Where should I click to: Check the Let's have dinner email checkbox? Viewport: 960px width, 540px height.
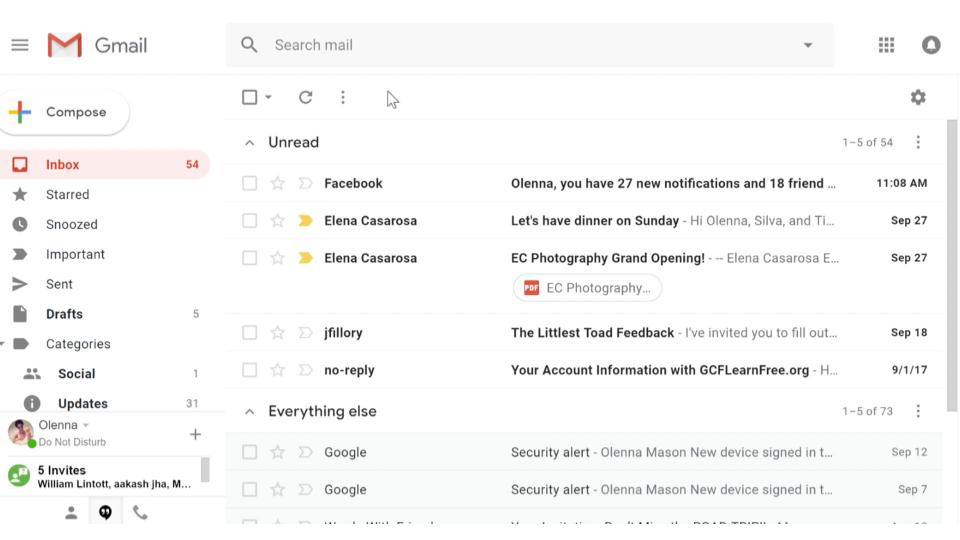(x=249, y=220)
